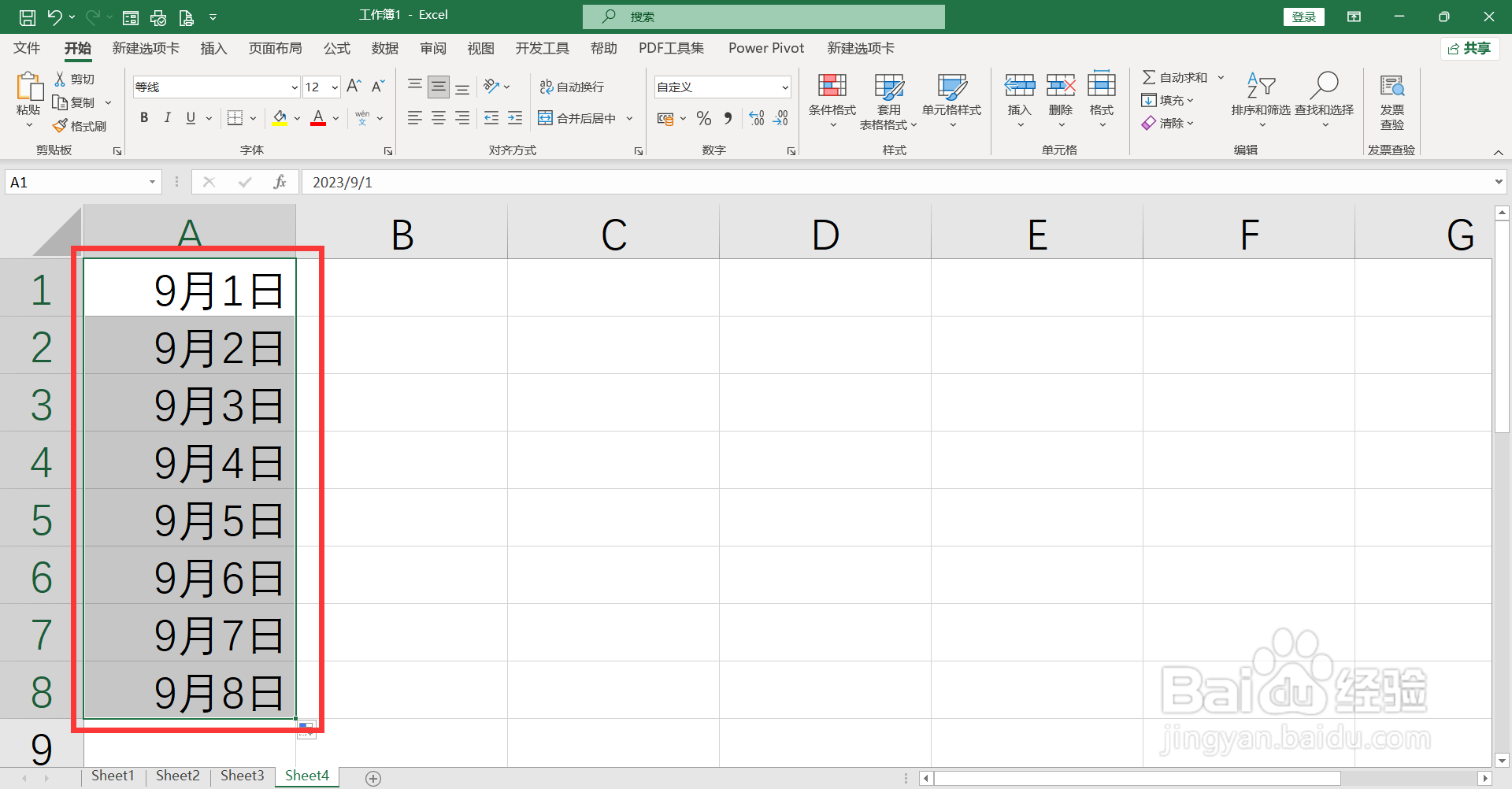Open Cell Styles icon
The image size is (1512, 789).
(x=952, y=86)
